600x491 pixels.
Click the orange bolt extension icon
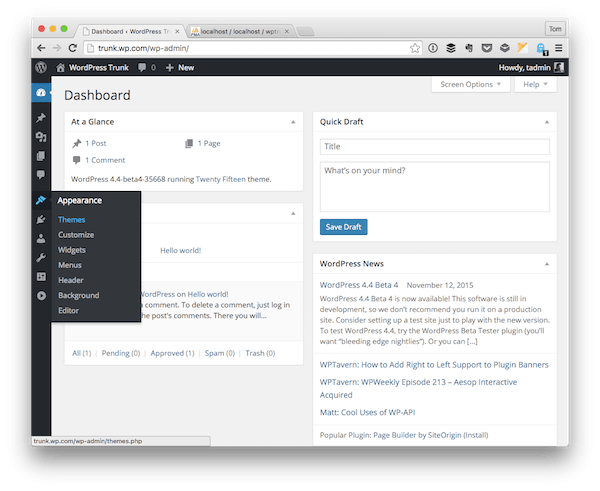[522, 48]
